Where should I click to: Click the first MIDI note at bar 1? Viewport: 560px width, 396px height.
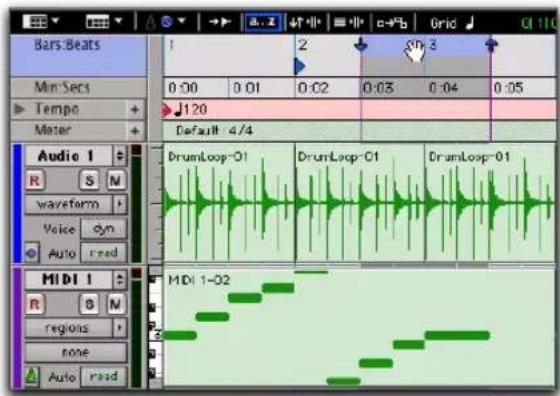pos(180,335)
